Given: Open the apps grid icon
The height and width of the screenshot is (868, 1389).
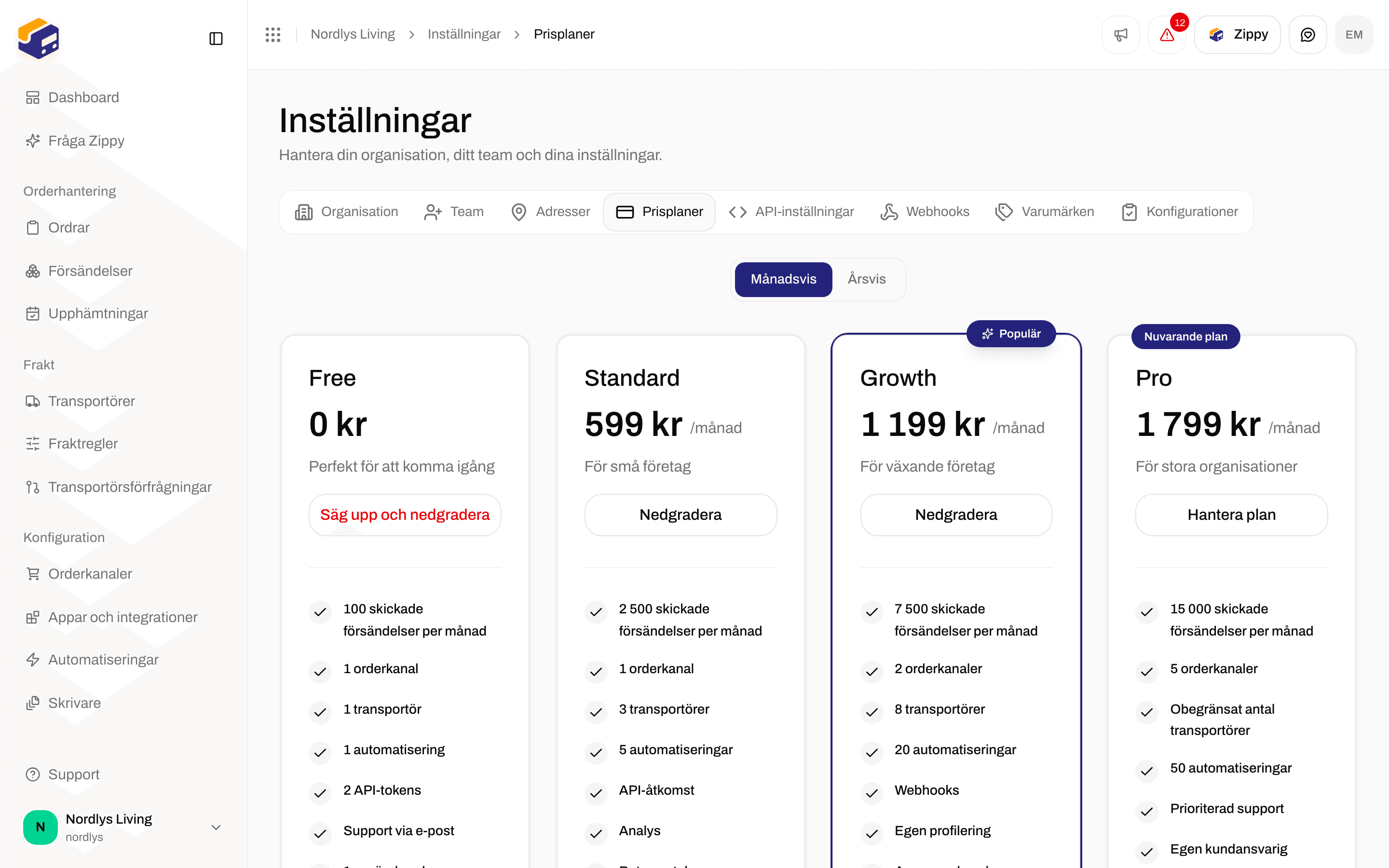Looking at the screenshot, I should pyautogui.click(x=272, y=34).
